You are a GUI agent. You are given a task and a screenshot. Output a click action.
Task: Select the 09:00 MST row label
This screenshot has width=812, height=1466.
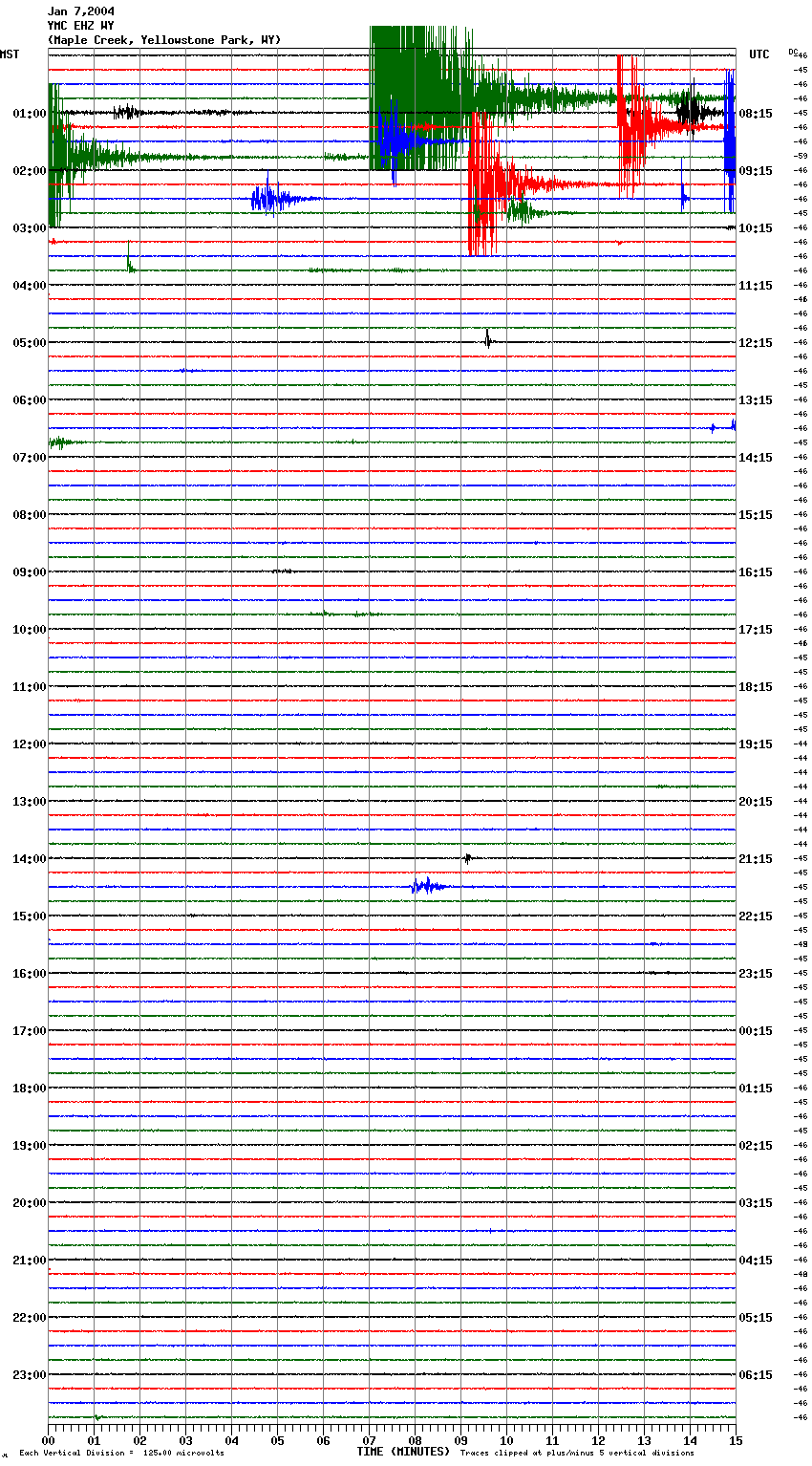[30, 572]
